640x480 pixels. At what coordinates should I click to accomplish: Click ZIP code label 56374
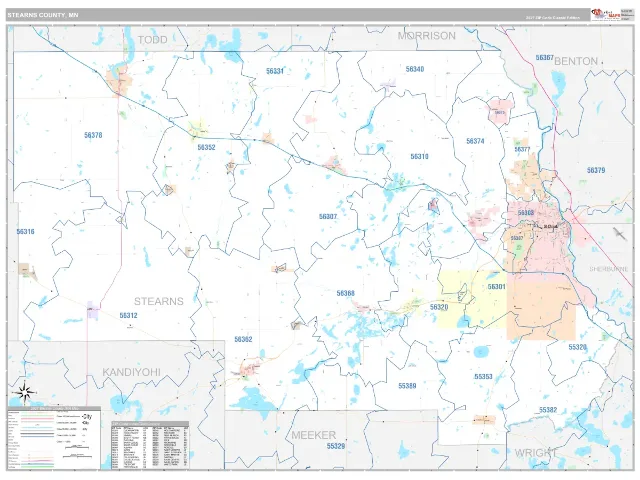(x=475, y=141)
